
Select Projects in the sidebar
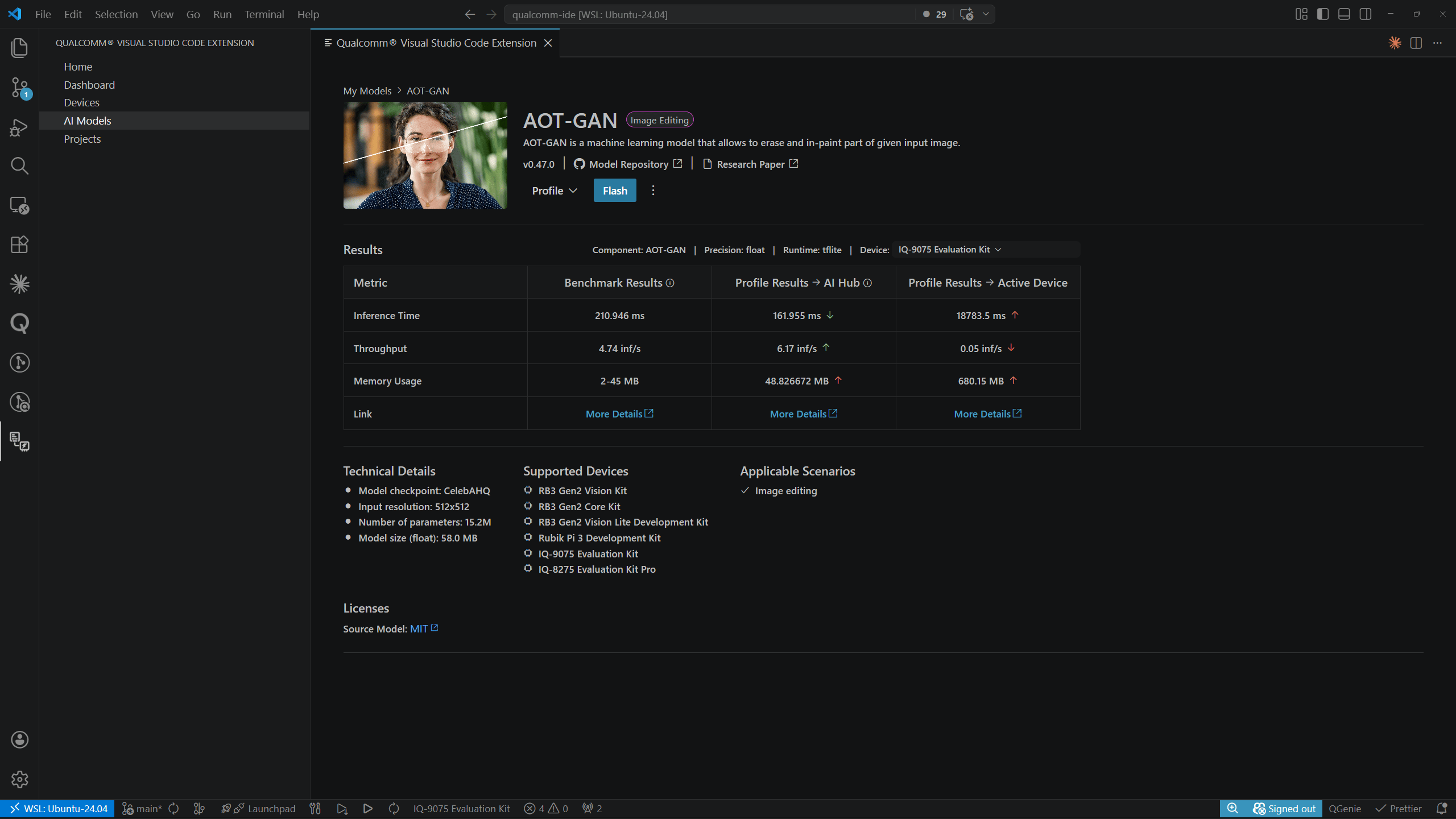[x=174, y=139]
